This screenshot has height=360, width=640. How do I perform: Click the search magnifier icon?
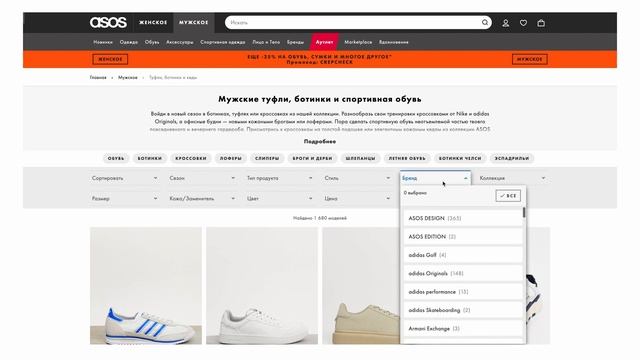click(x=484, y=22)
